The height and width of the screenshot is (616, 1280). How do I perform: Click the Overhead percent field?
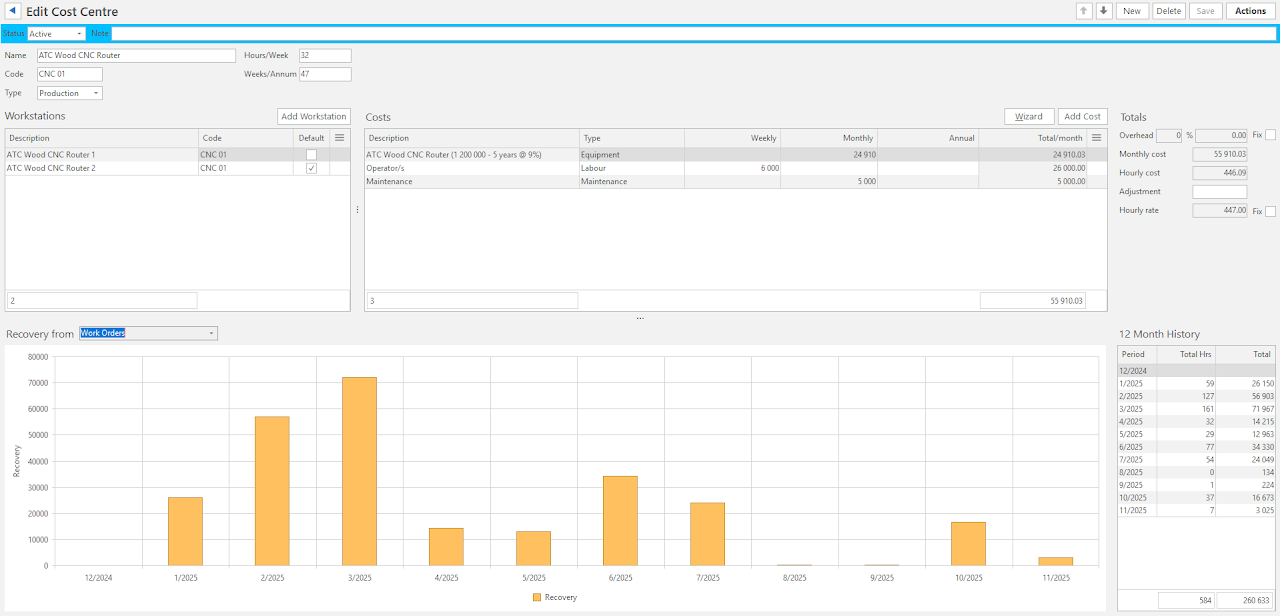coord(1169,135)
